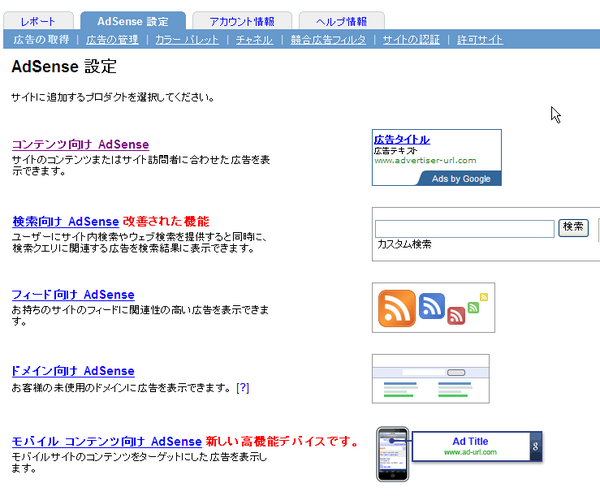Click the red RSS feed icon
This screenshot has height=496, width=600.
pyautogui.click(x=456, y=316)
